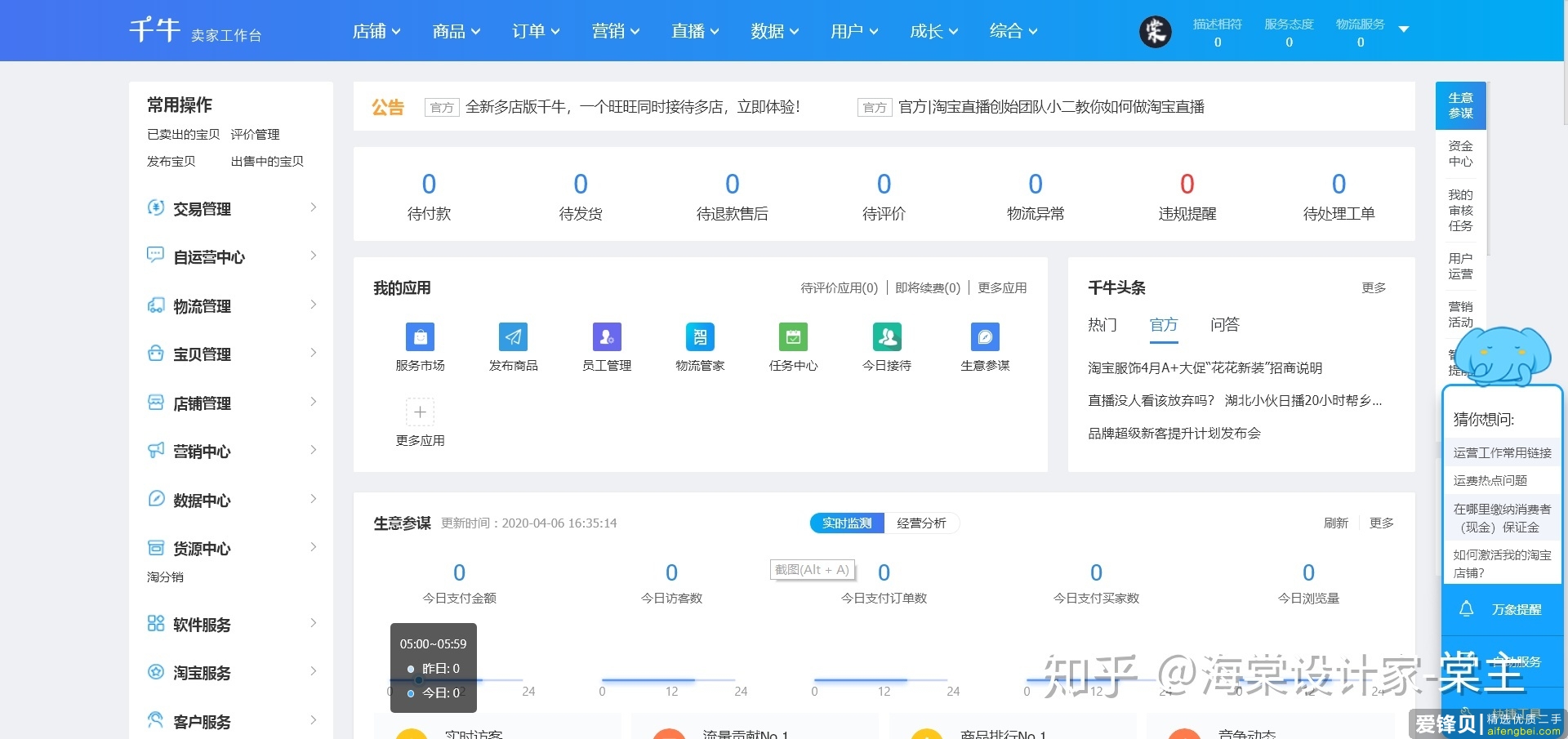Click the 发布宝贝 link
This screenshot has width=1568, height=739.
point(171,162)
